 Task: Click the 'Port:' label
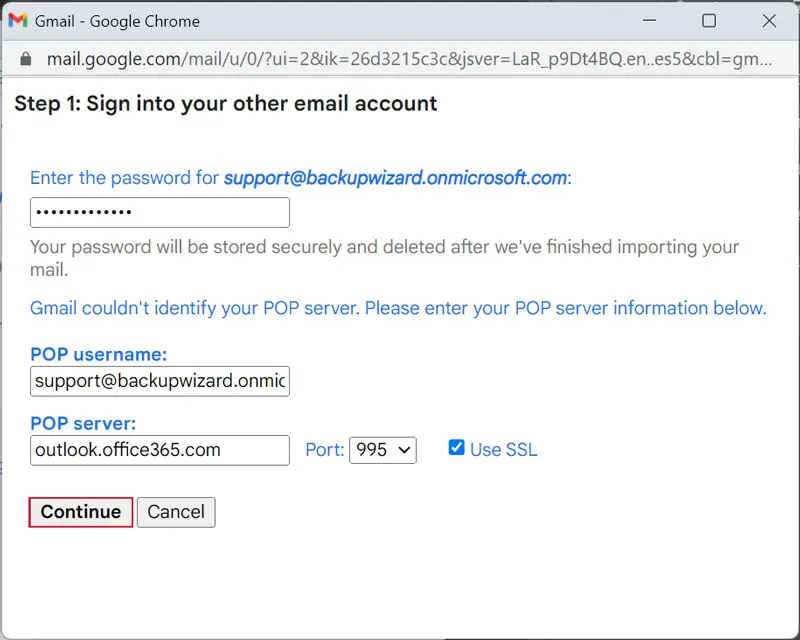tap(324, 450)
